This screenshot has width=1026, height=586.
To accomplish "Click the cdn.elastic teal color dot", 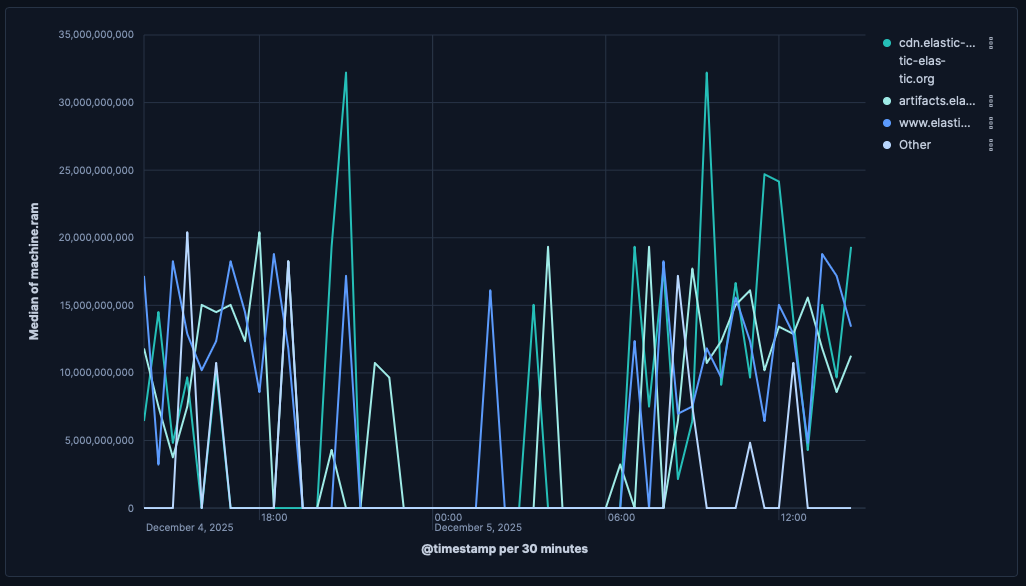I will (887, 43).
